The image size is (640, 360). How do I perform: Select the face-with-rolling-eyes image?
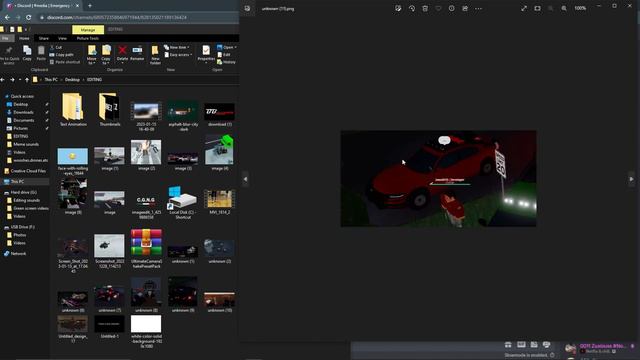coord(73,161)
